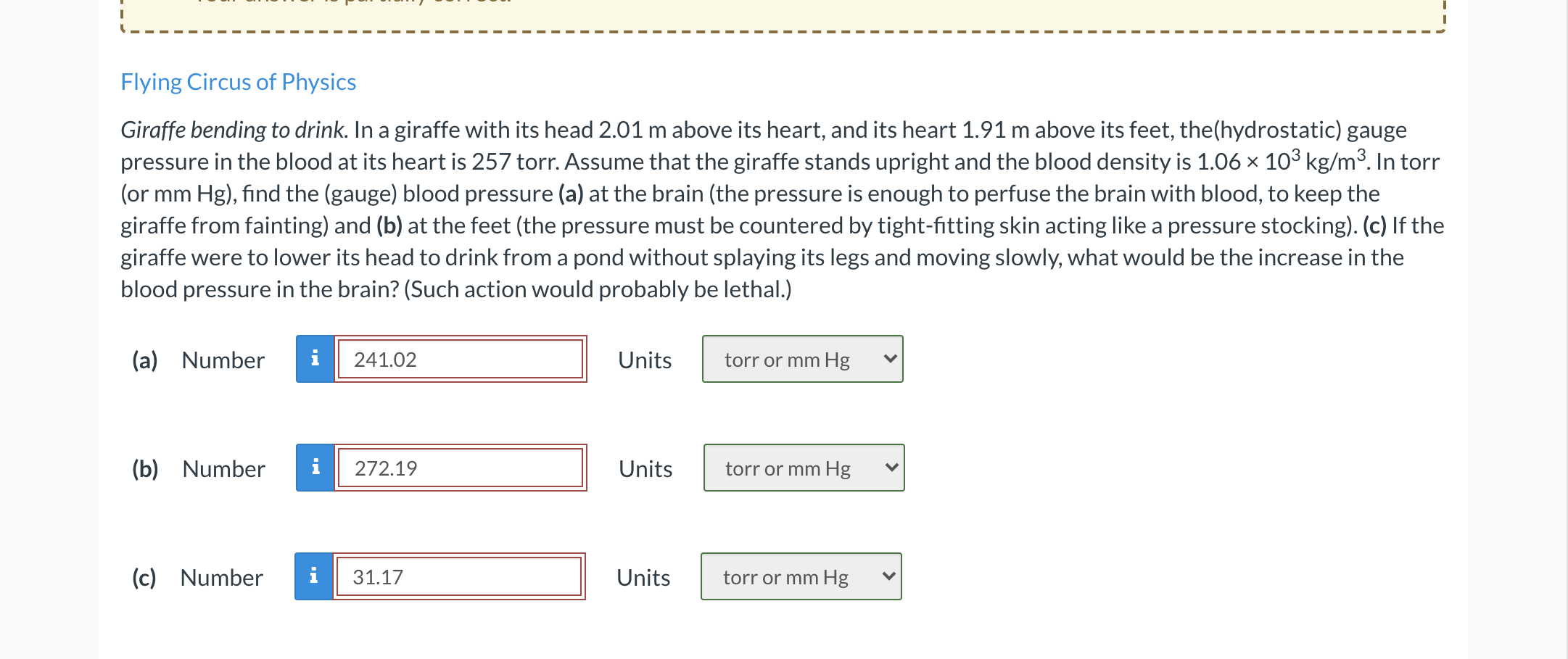Click the info icon for part (c)
Viewport: 1568px width, 659px height.
pyautogui.click(x=313, y=576)
